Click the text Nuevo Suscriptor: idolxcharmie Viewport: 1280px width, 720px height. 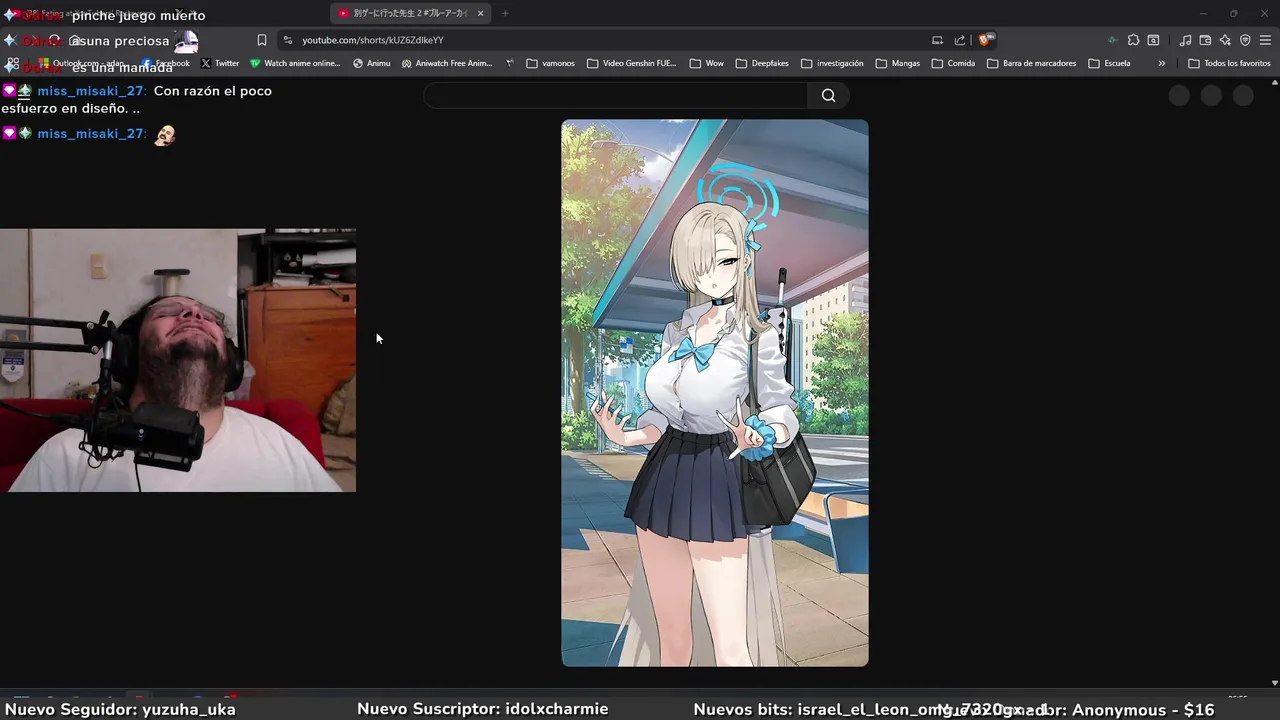482,709
